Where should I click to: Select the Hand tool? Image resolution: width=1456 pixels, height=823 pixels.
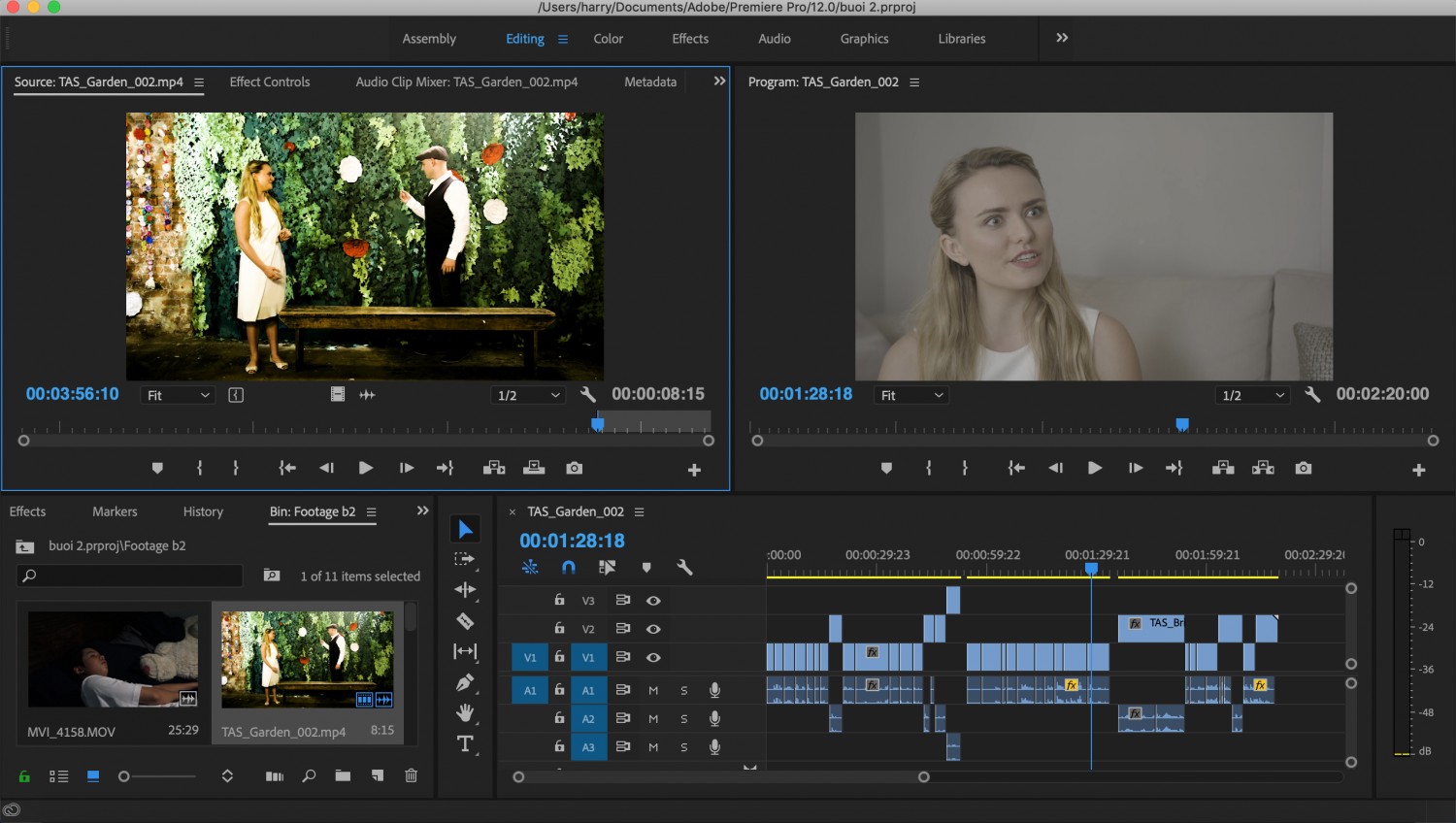point(465,713)
